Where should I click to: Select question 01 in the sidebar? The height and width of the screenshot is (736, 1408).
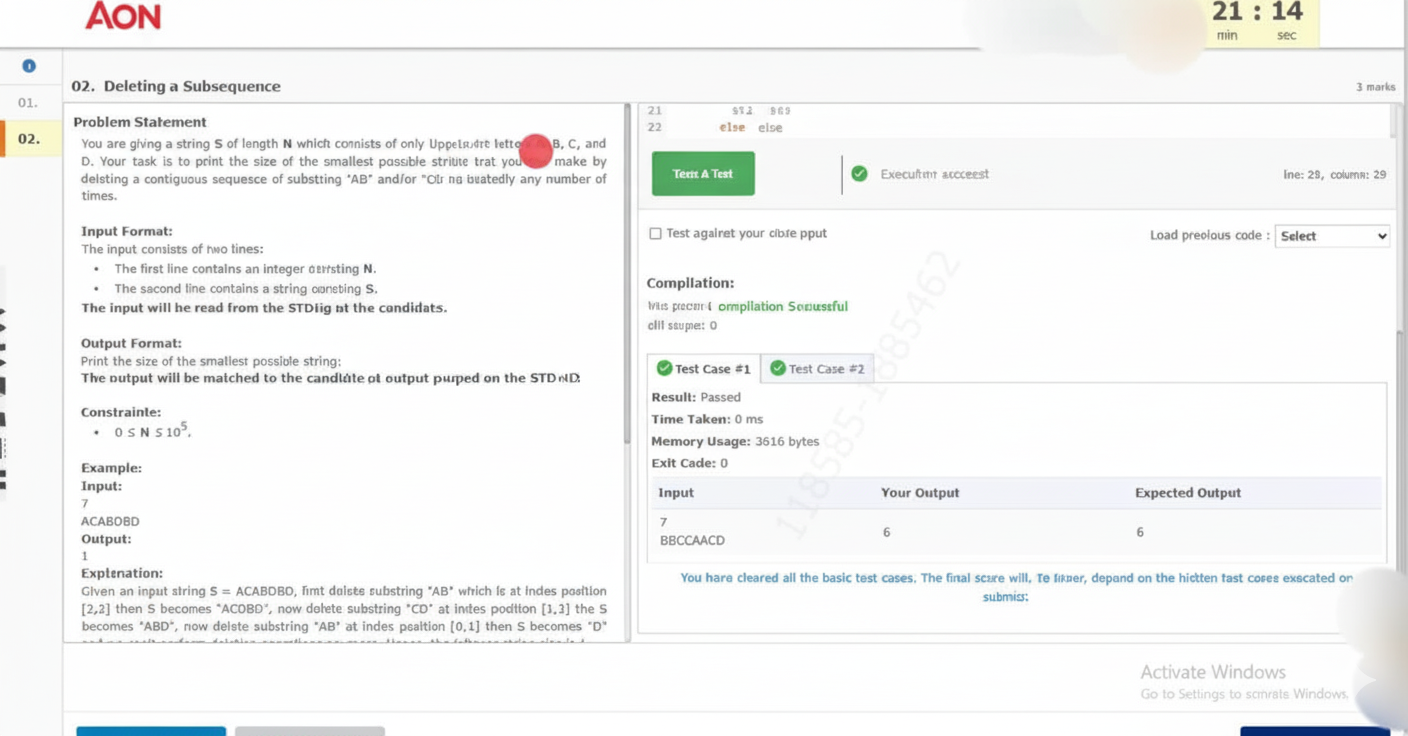[x=29, y=102]
